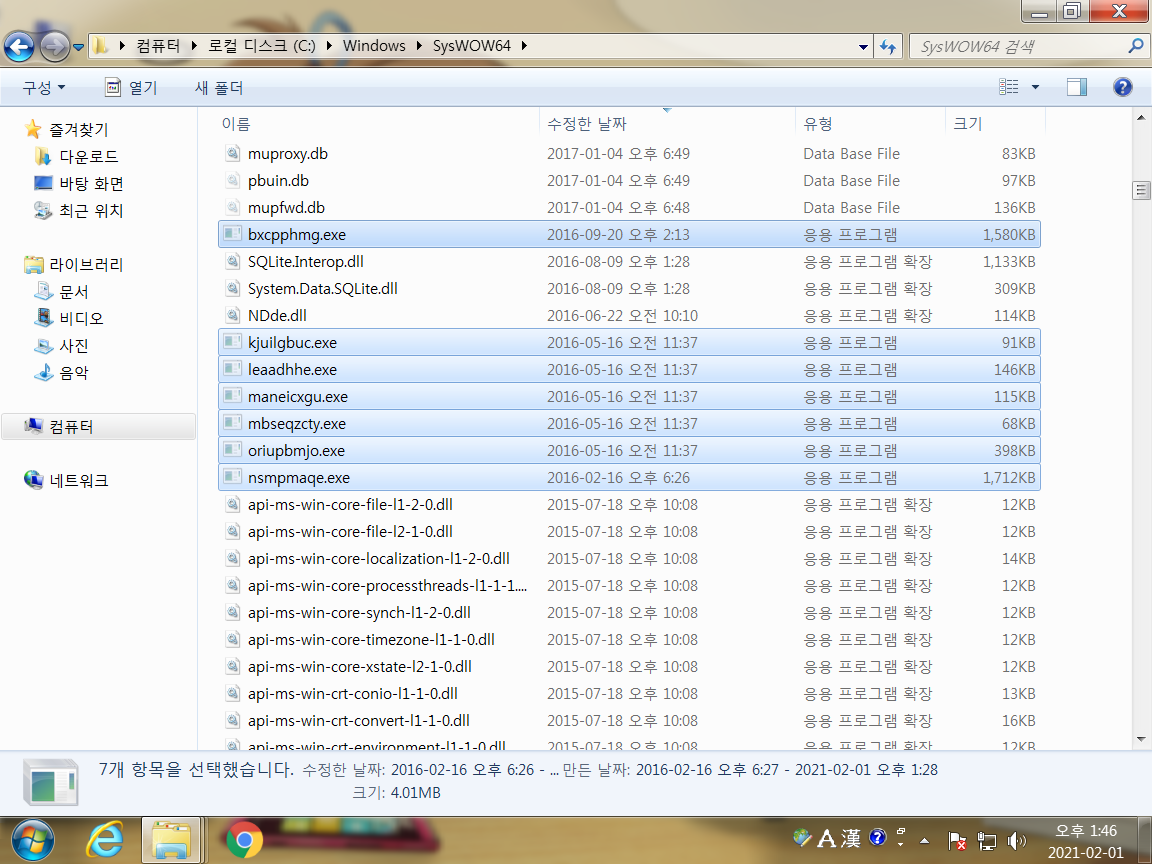This screenshot has height=864, width=1152.
Task: Select the SQLite.Interop.dll file icon
Action: click(232, 262)
